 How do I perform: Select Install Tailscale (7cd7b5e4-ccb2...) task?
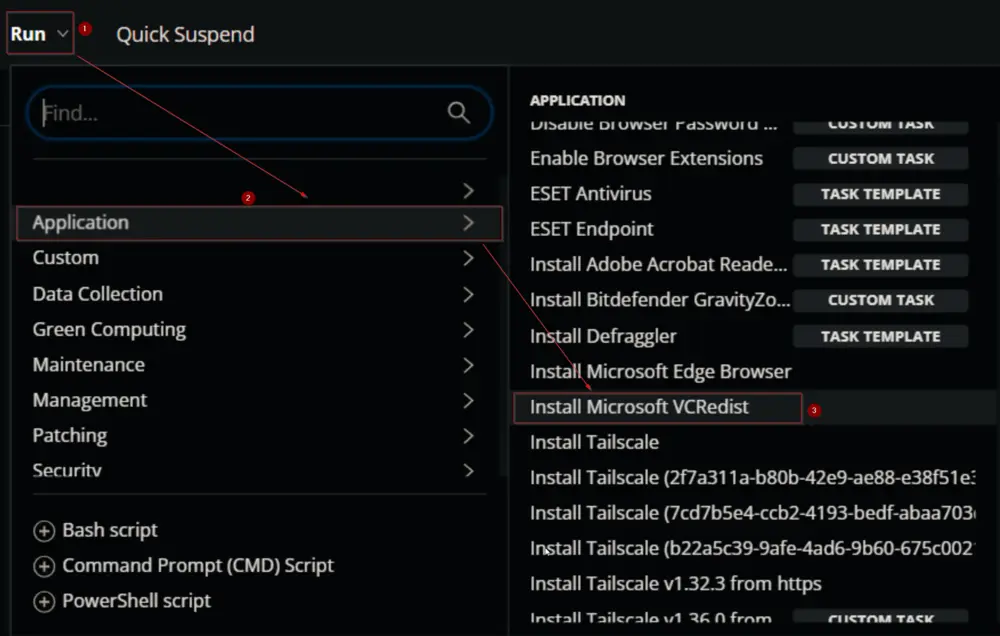(x=753, y=513)
